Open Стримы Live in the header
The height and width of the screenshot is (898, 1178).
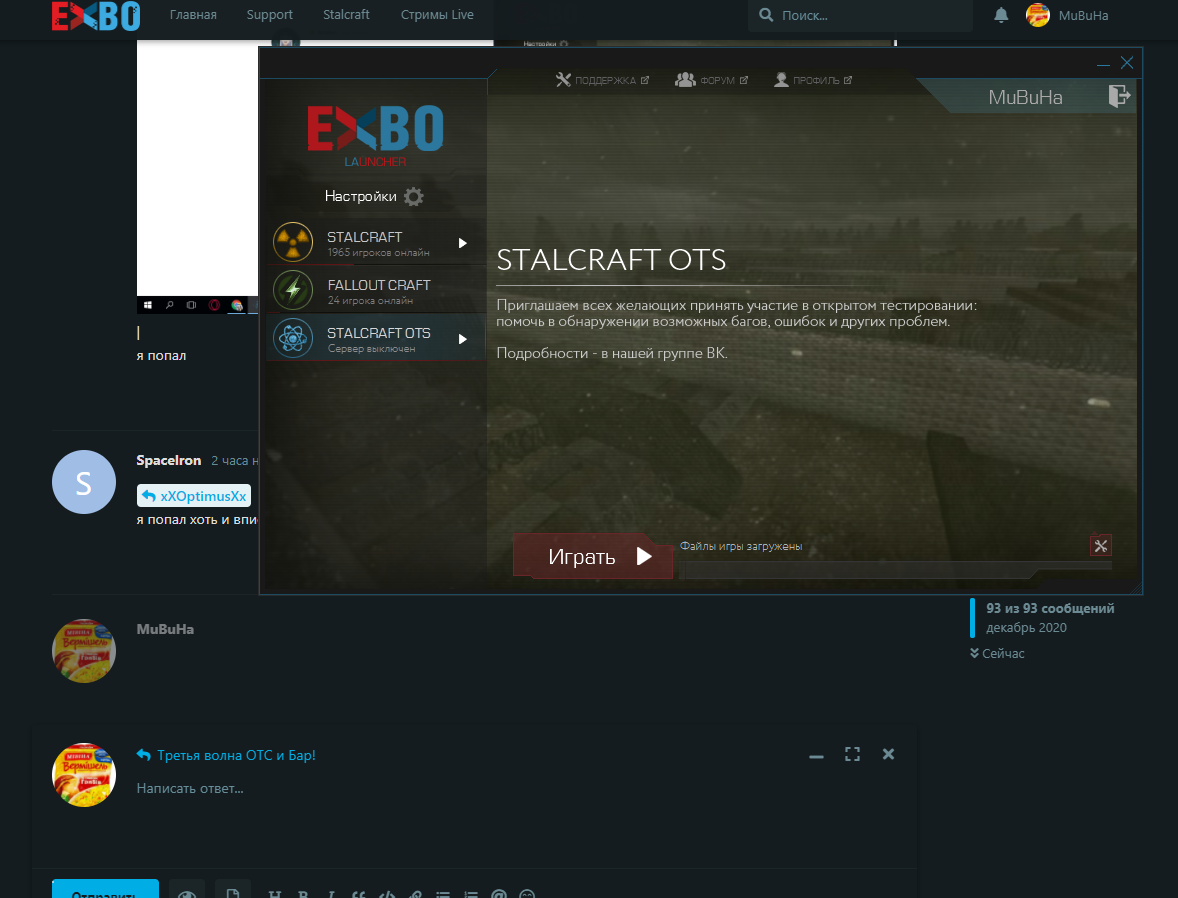437,15
